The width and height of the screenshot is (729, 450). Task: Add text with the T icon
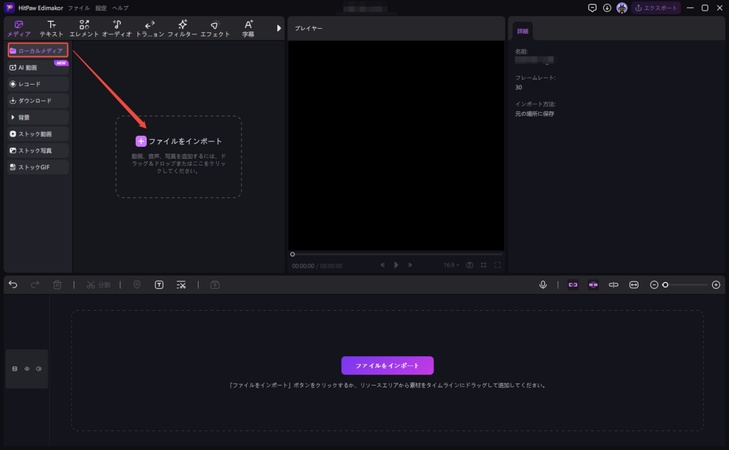point(159,285)
